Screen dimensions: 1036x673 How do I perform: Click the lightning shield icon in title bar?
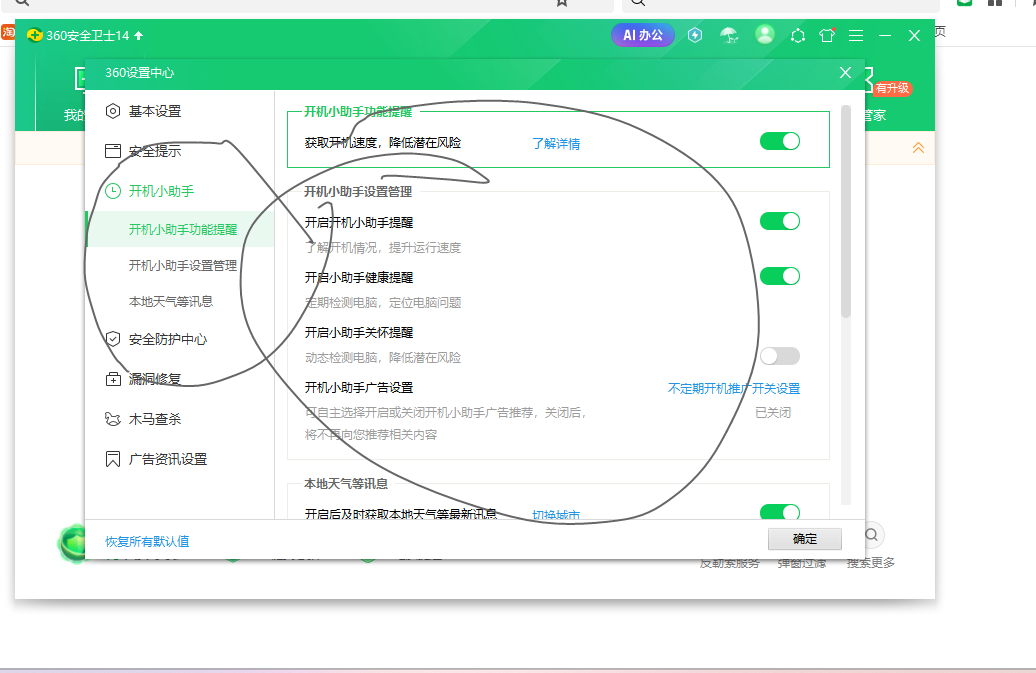tap(694, 35)
